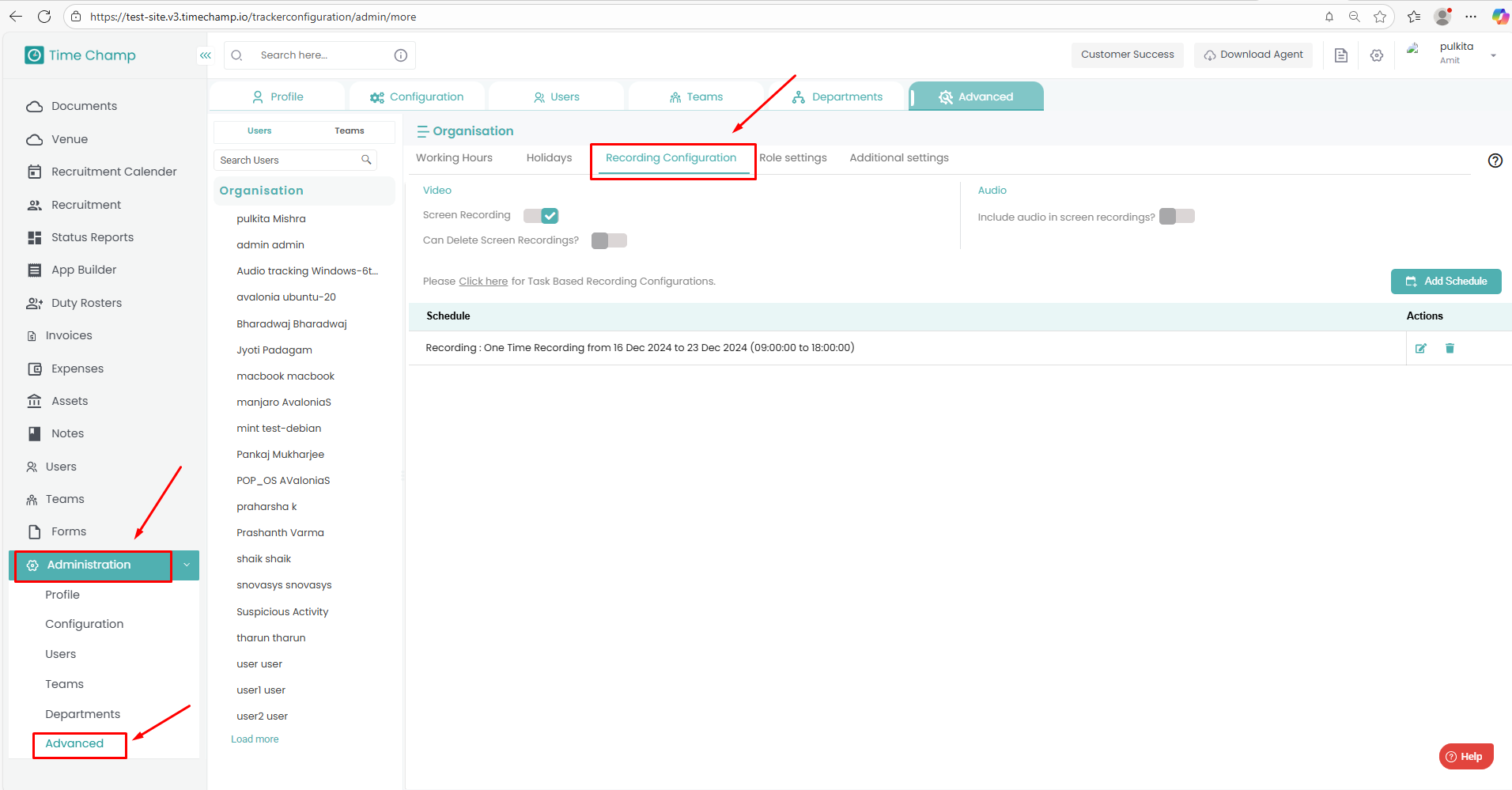Open browser Settings and more menu
Viewport: 1512px width, 790px height.
coord(1471,17)
